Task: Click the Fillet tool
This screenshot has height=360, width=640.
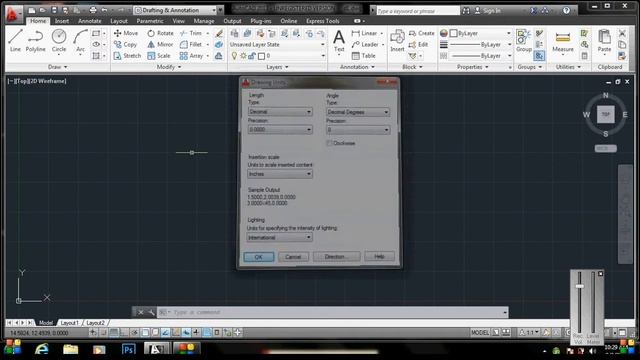Action: pos(191,44)
